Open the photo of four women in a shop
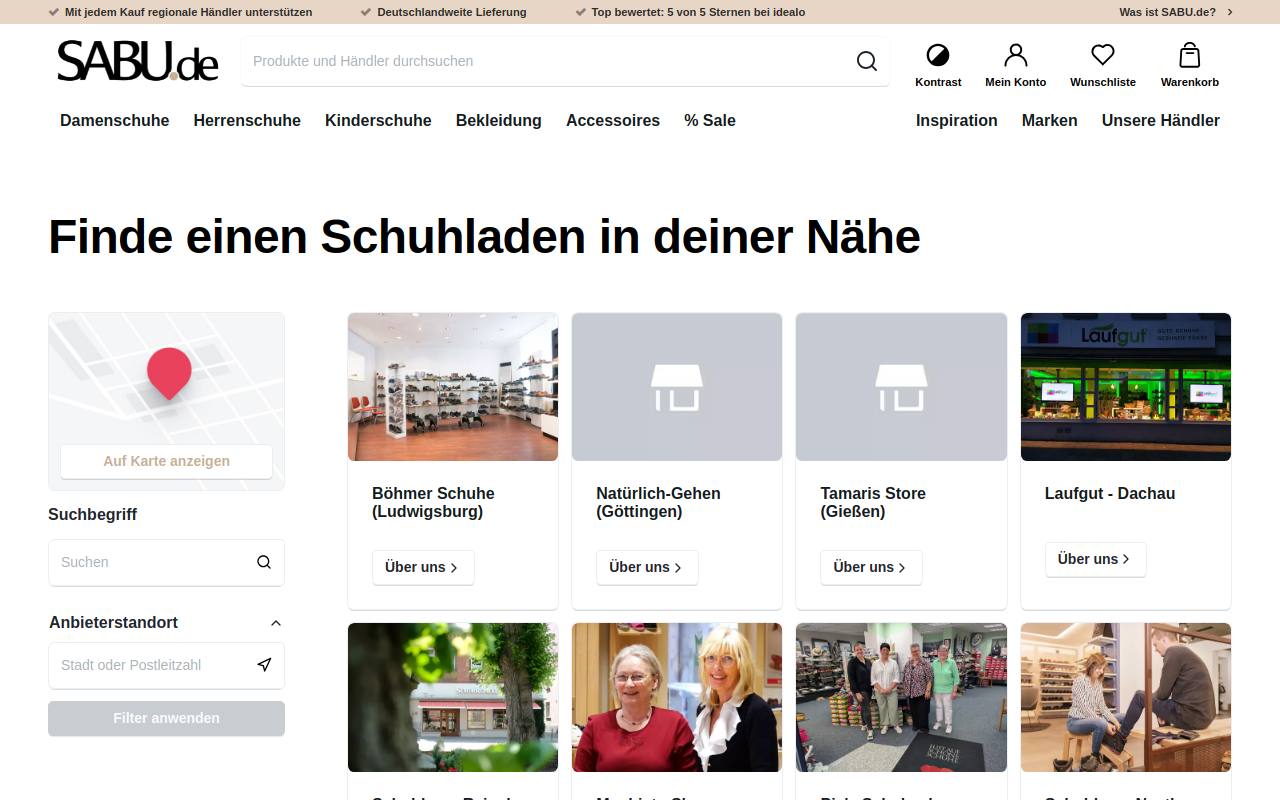Image resolution: width=1280 pixels, height=800 pixels. pyautogui.click(x=901, y=697)
